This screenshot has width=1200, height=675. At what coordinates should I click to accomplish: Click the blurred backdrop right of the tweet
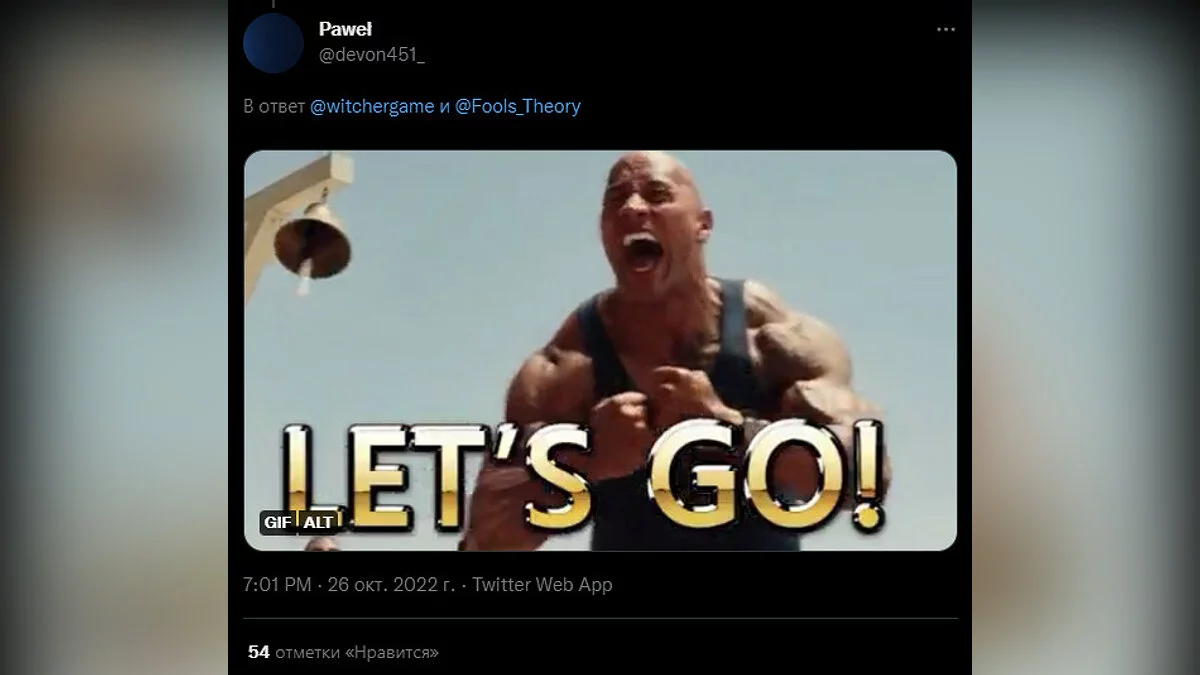pos(1086,337)
